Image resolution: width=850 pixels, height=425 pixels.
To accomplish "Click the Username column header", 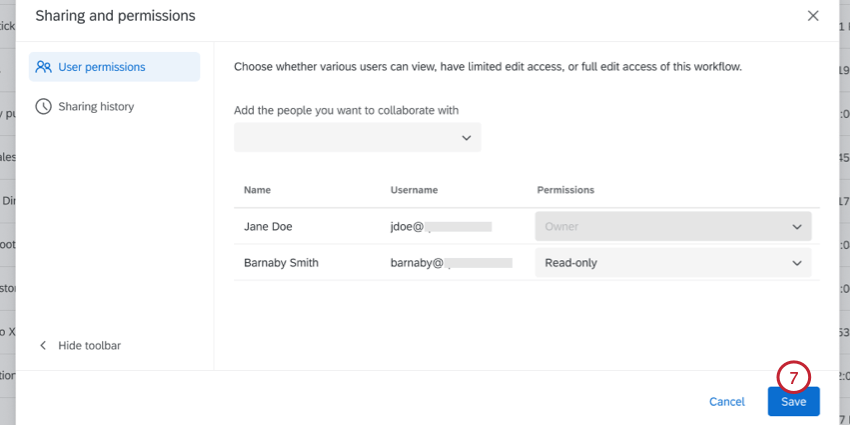I will coord(414,189).
